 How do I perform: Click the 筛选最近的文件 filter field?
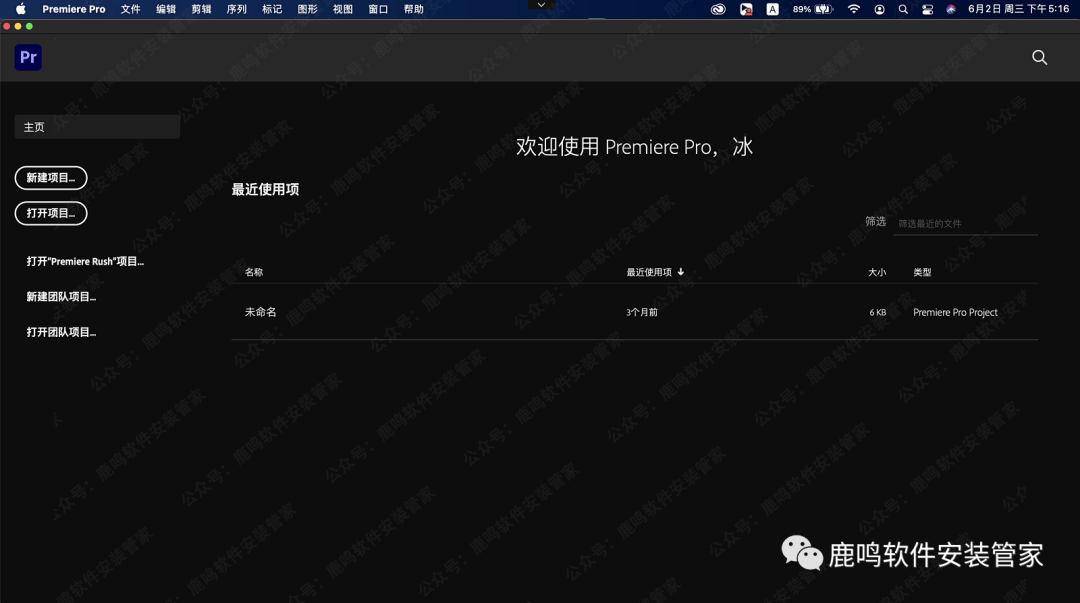coord(963,222)
